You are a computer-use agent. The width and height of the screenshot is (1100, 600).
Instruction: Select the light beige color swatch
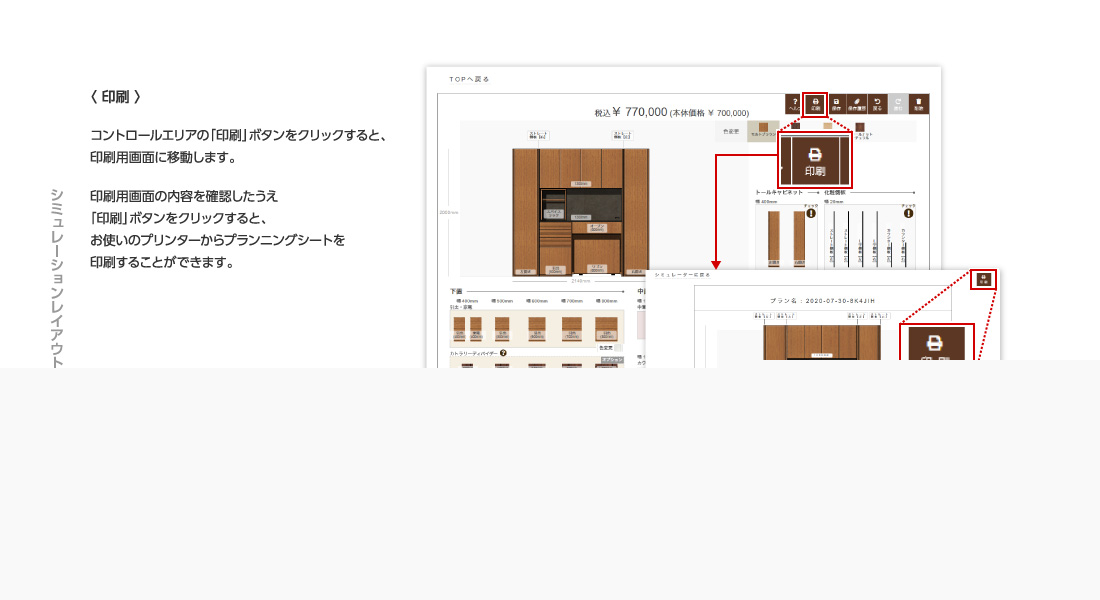(x=827, y=127)
